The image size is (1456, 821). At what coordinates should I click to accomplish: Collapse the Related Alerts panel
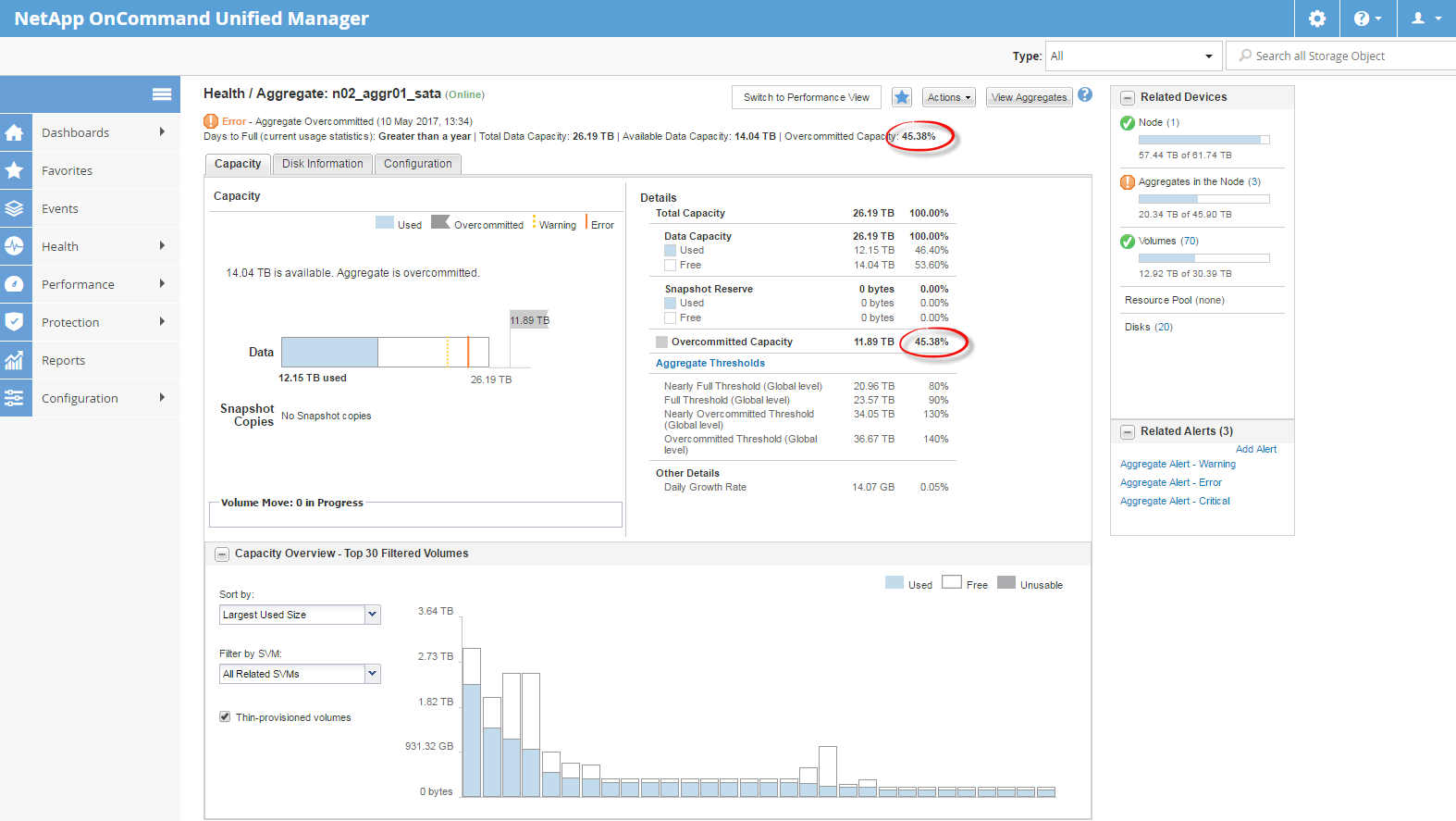point(1128,432)
